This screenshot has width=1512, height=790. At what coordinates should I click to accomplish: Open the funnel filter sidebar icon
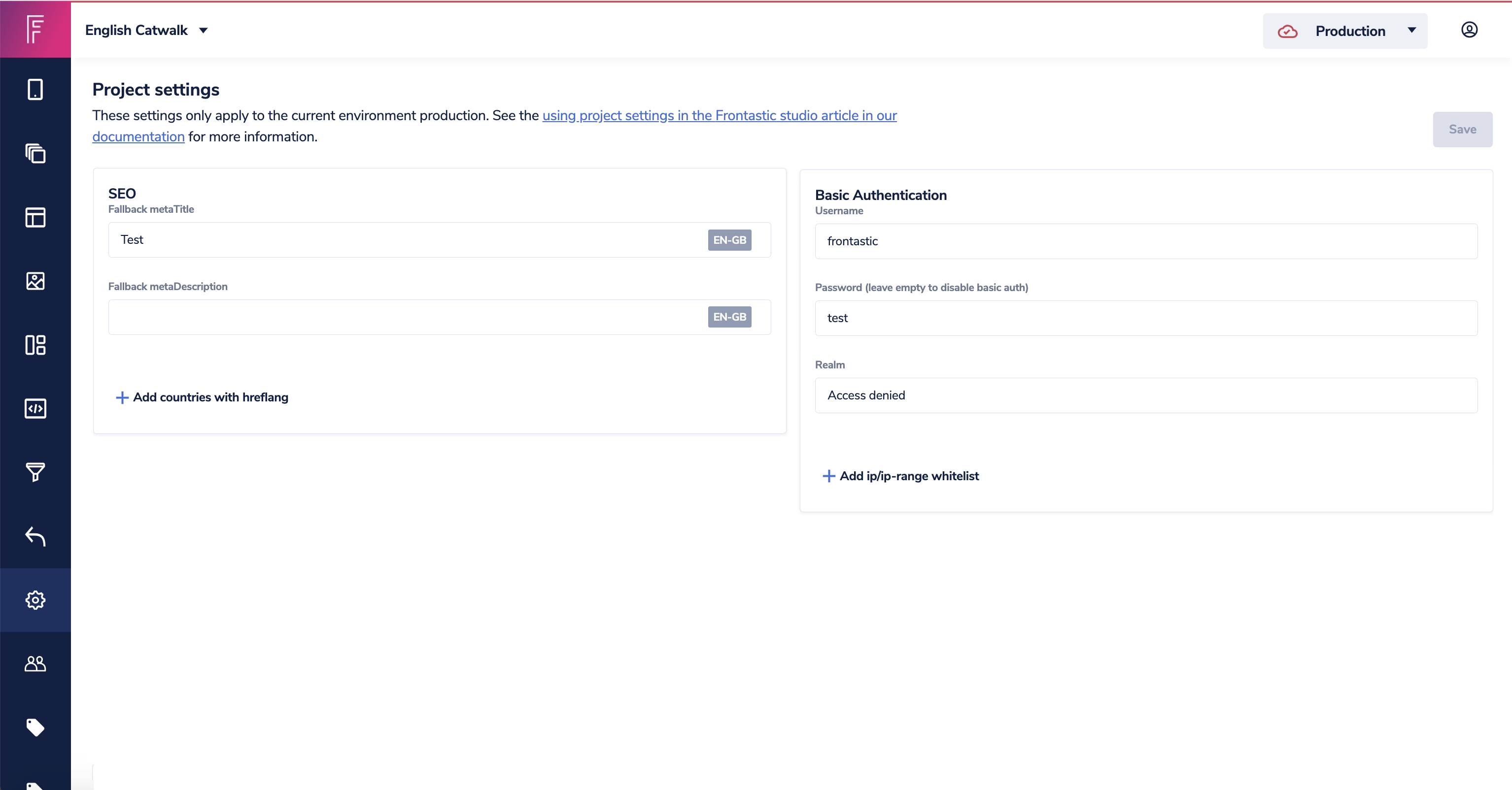click(35, 472)
